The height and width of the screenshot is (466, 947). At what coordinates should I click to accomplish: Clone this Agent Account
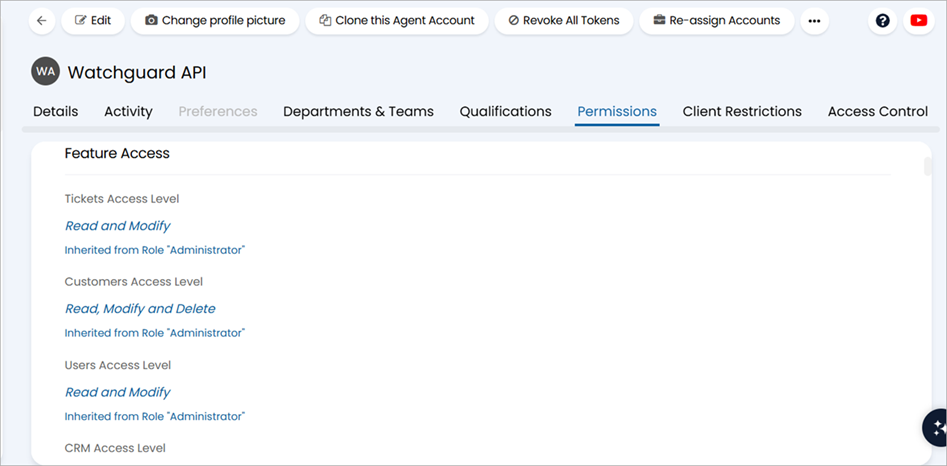397,21
